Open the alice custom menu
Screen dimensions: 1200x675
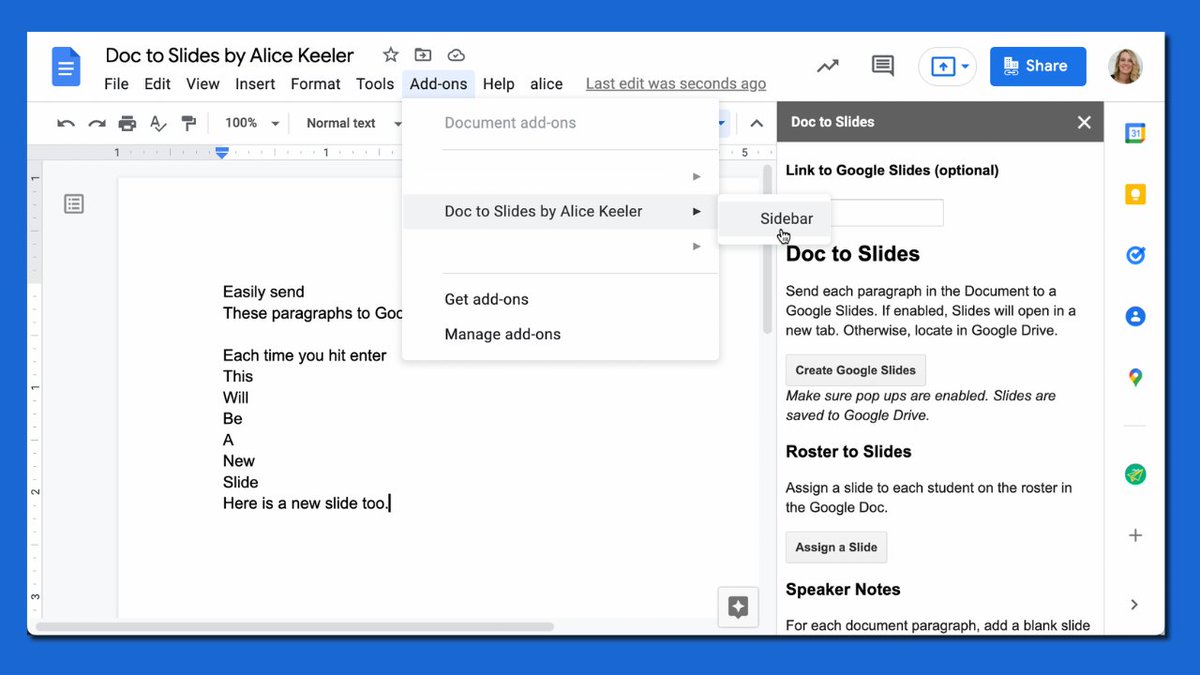[546, 84]
